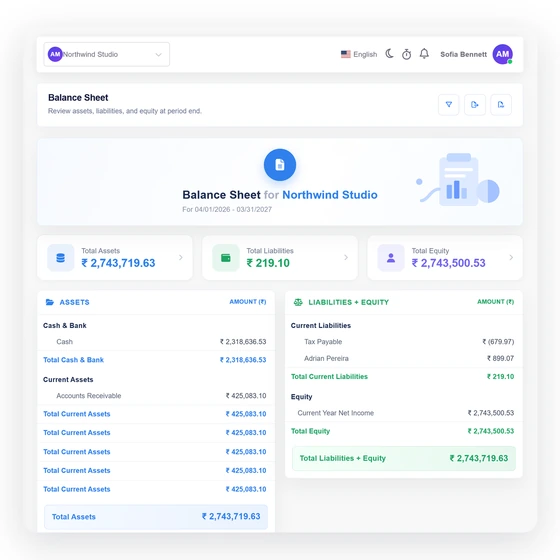Expand Total Assets card chevron
Screen dimensions: 560x560
pyautogui.click(x=181, y=258)
